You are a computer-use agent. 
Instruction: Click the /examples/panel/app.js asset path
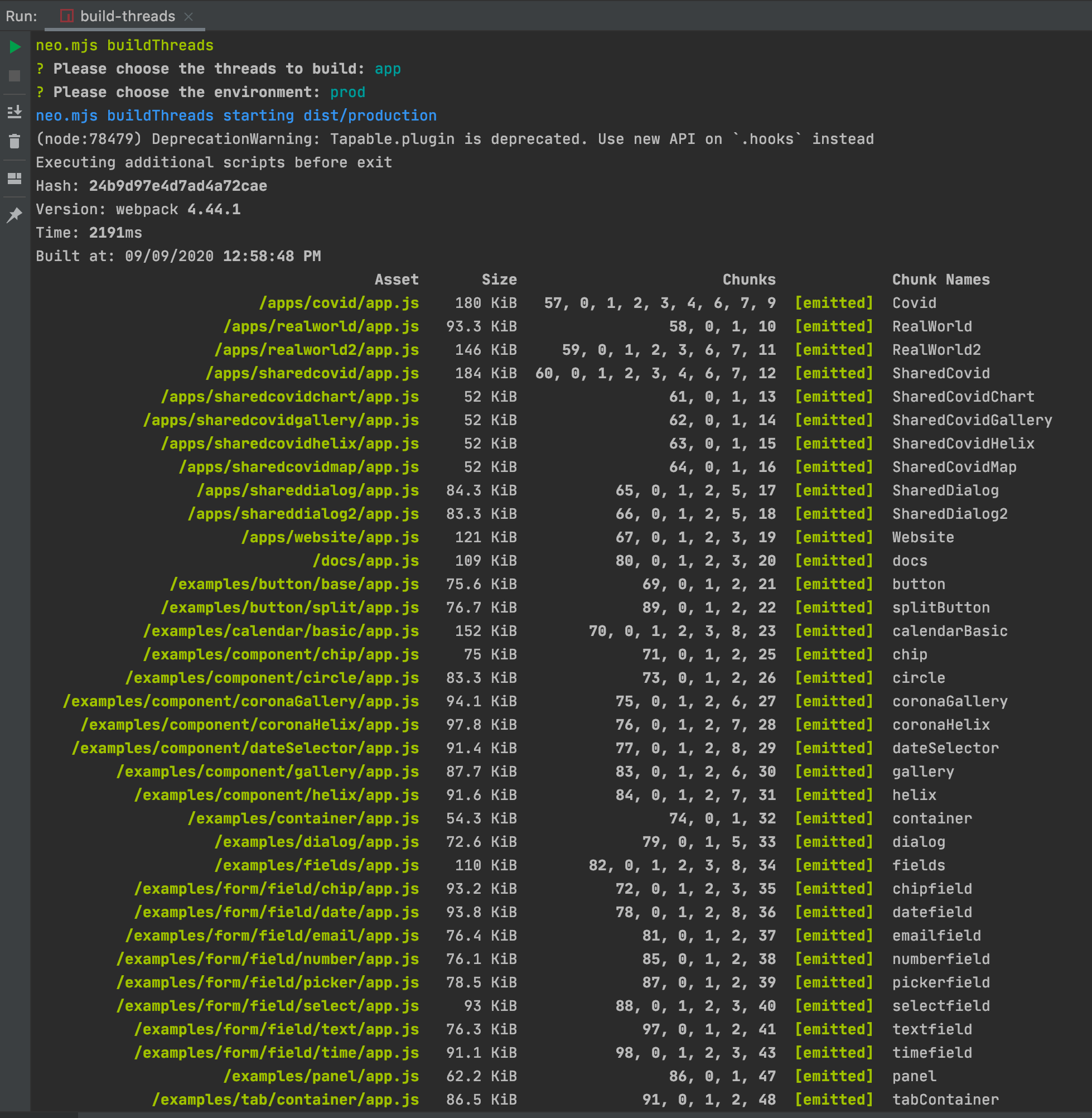pos(321,1076)
